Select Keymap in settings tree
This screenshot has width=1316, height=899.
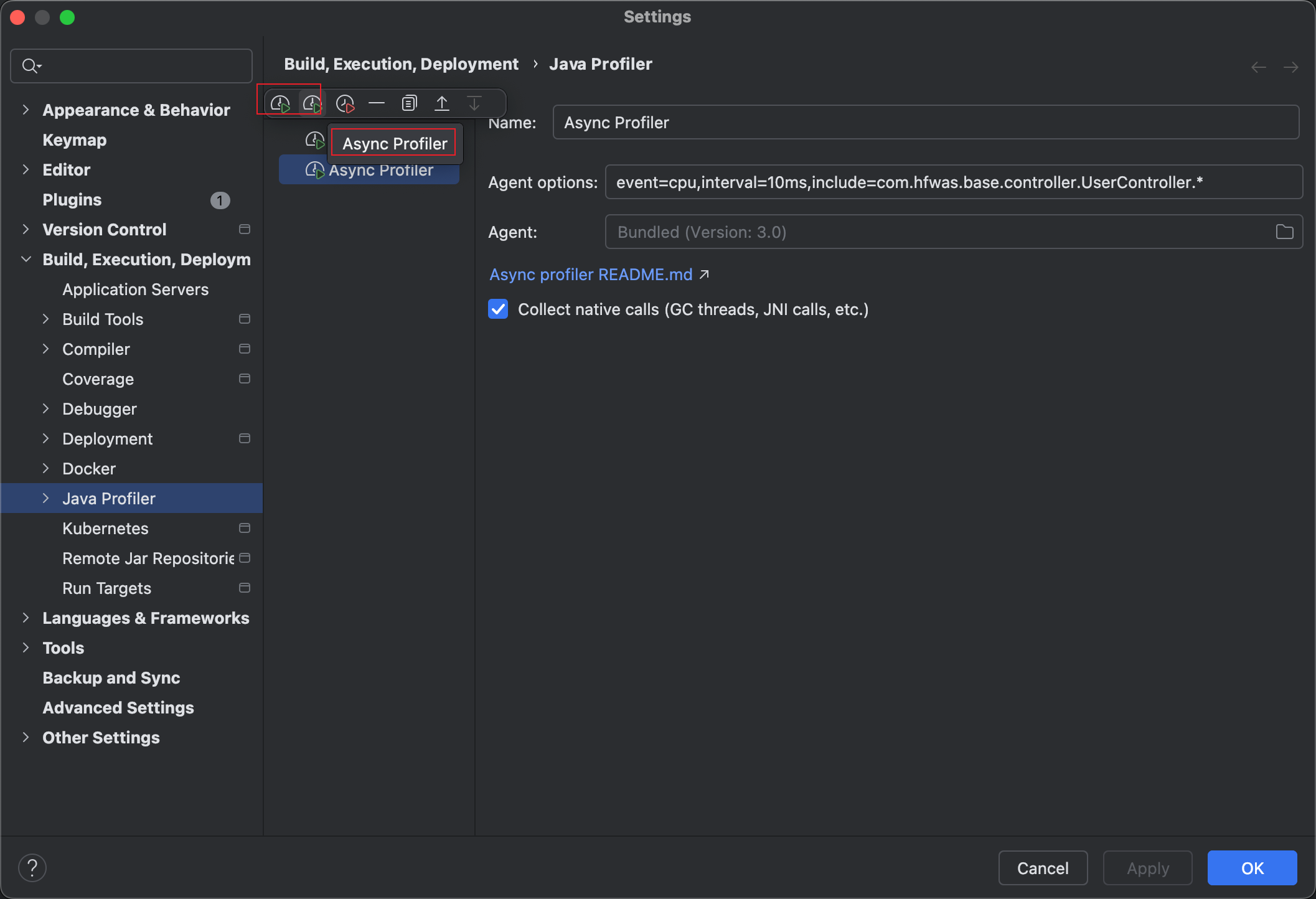(x=74, y=140)
